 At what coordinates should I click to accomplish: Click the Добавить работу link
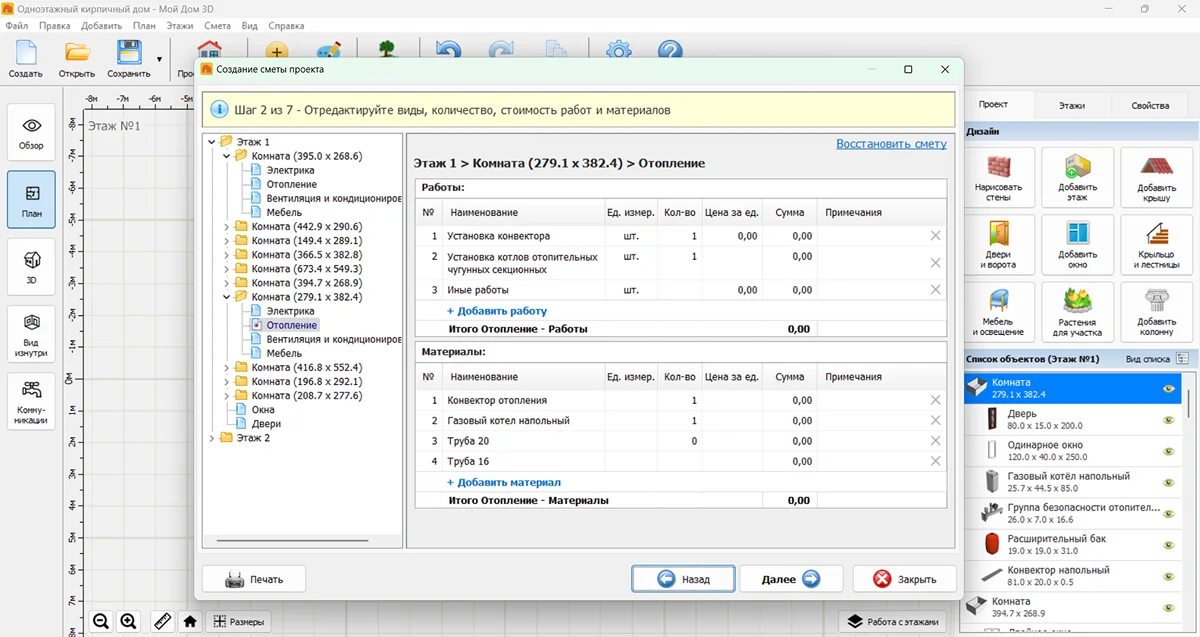[x=497, y=311]
